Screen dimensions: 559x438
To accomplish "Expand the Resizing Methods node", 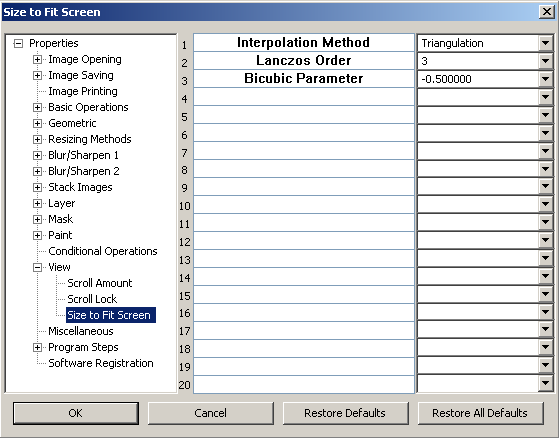I will point(37,139).
